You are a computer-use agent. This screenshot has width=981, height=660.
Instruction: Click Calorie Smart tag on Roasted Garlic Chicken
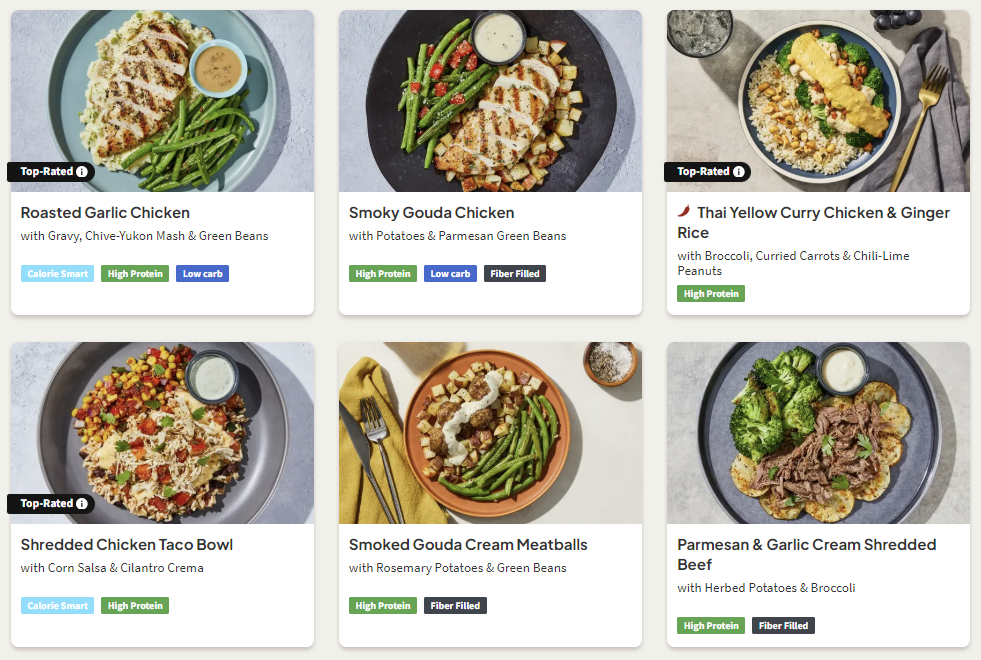pos(58,274)
